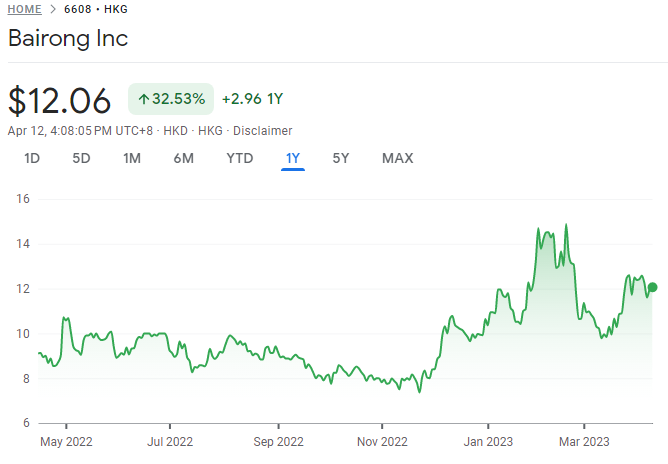Screen dimensions: 668x464
Task: Choose the YTD range tab
Action: click(x=240, y=158)
